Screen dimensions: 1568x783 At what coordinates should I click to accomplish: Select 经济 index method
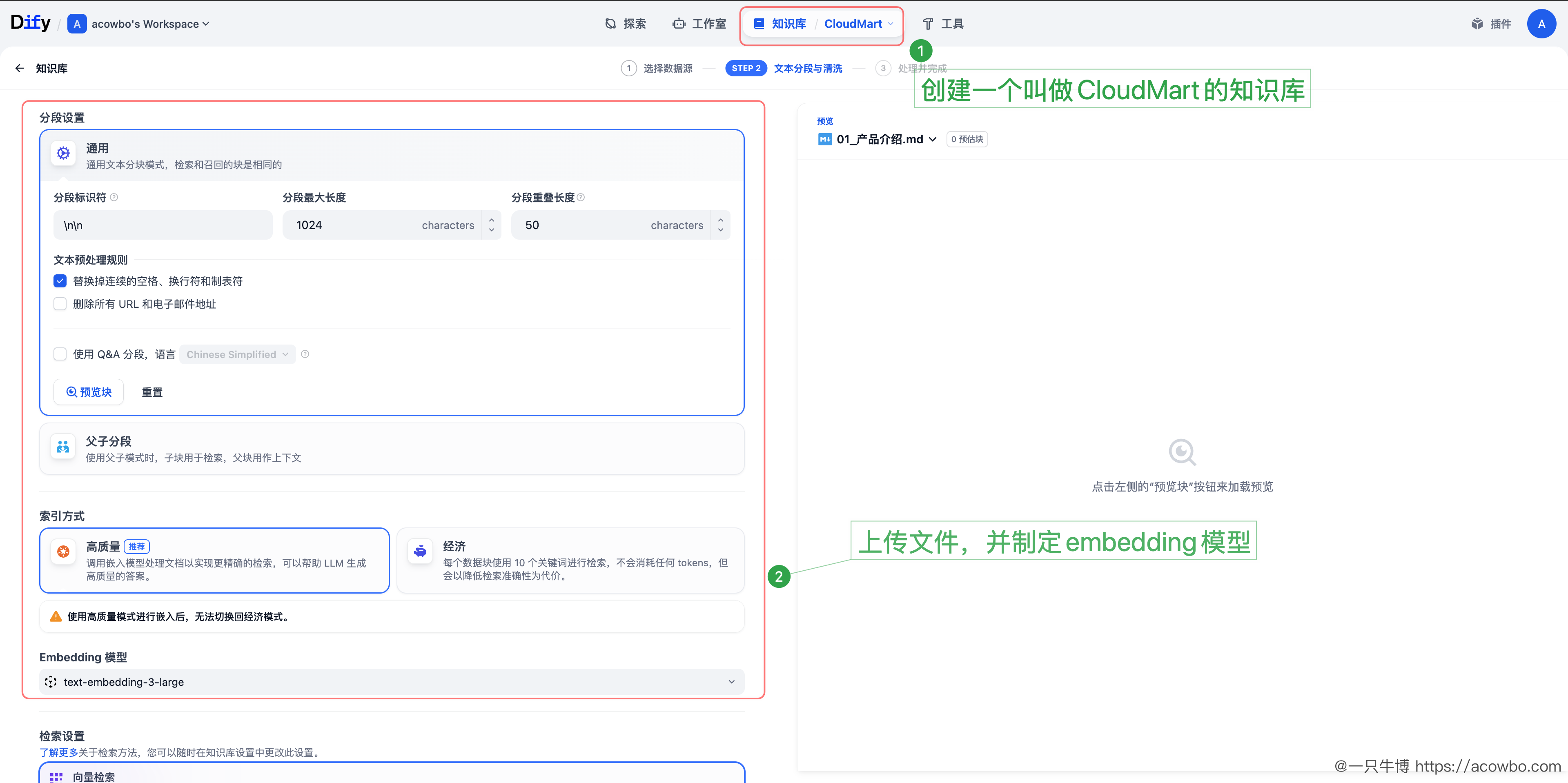pyautogui.click(x=570, y=561)
